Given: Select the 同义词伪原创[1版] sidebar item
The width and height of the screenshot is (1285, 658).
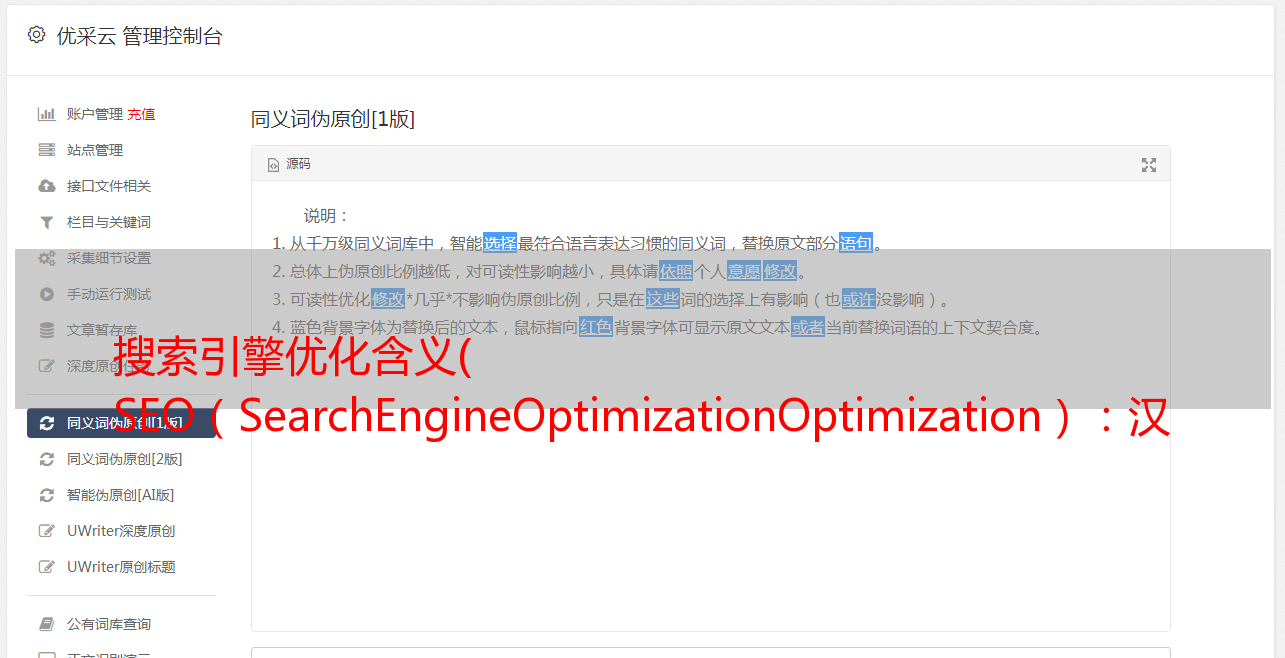Looking at the screenshot, I should coord(121,423).
